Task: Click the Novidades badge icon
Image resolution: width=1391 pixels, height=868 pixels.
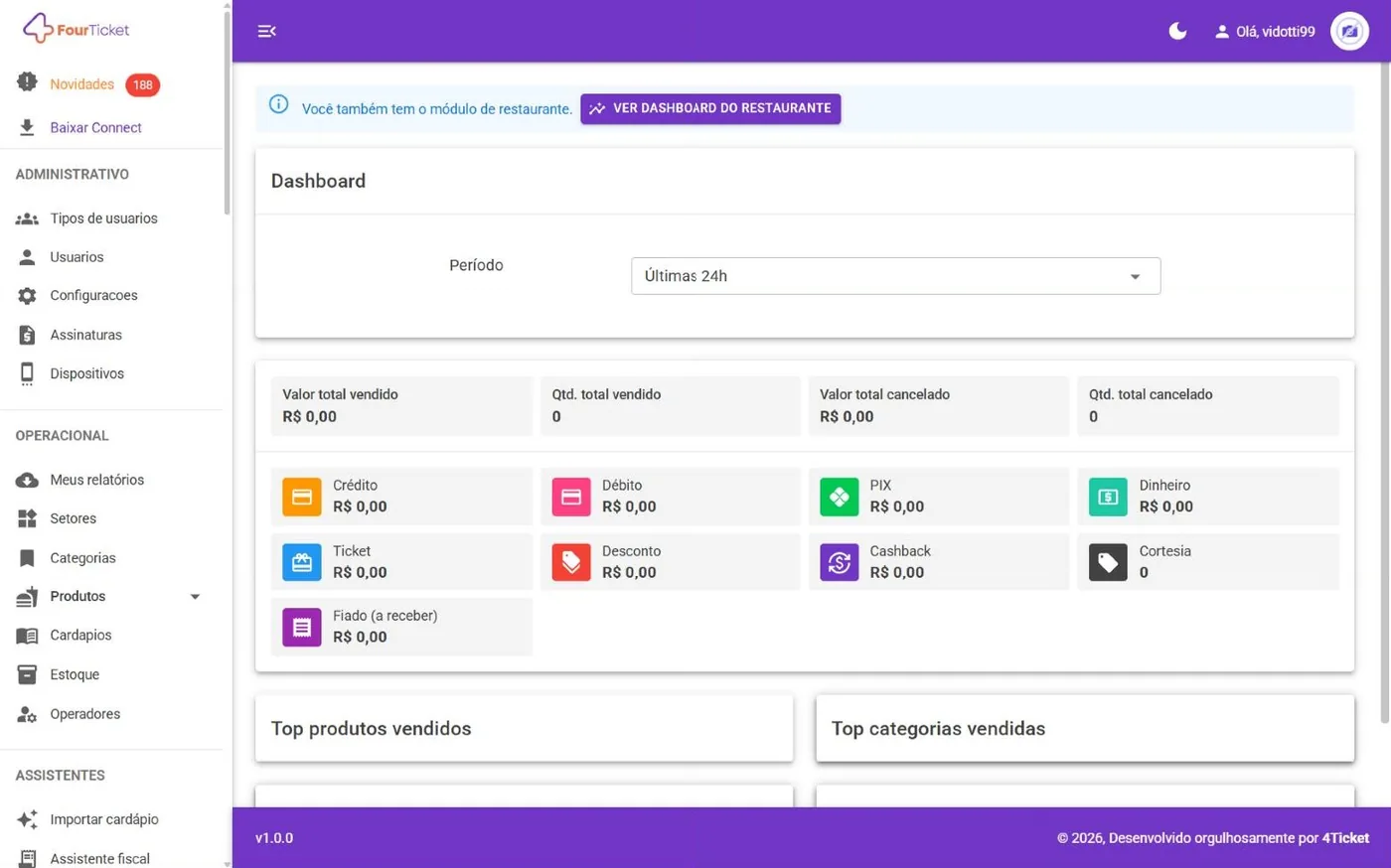Action: click(27, 82)
